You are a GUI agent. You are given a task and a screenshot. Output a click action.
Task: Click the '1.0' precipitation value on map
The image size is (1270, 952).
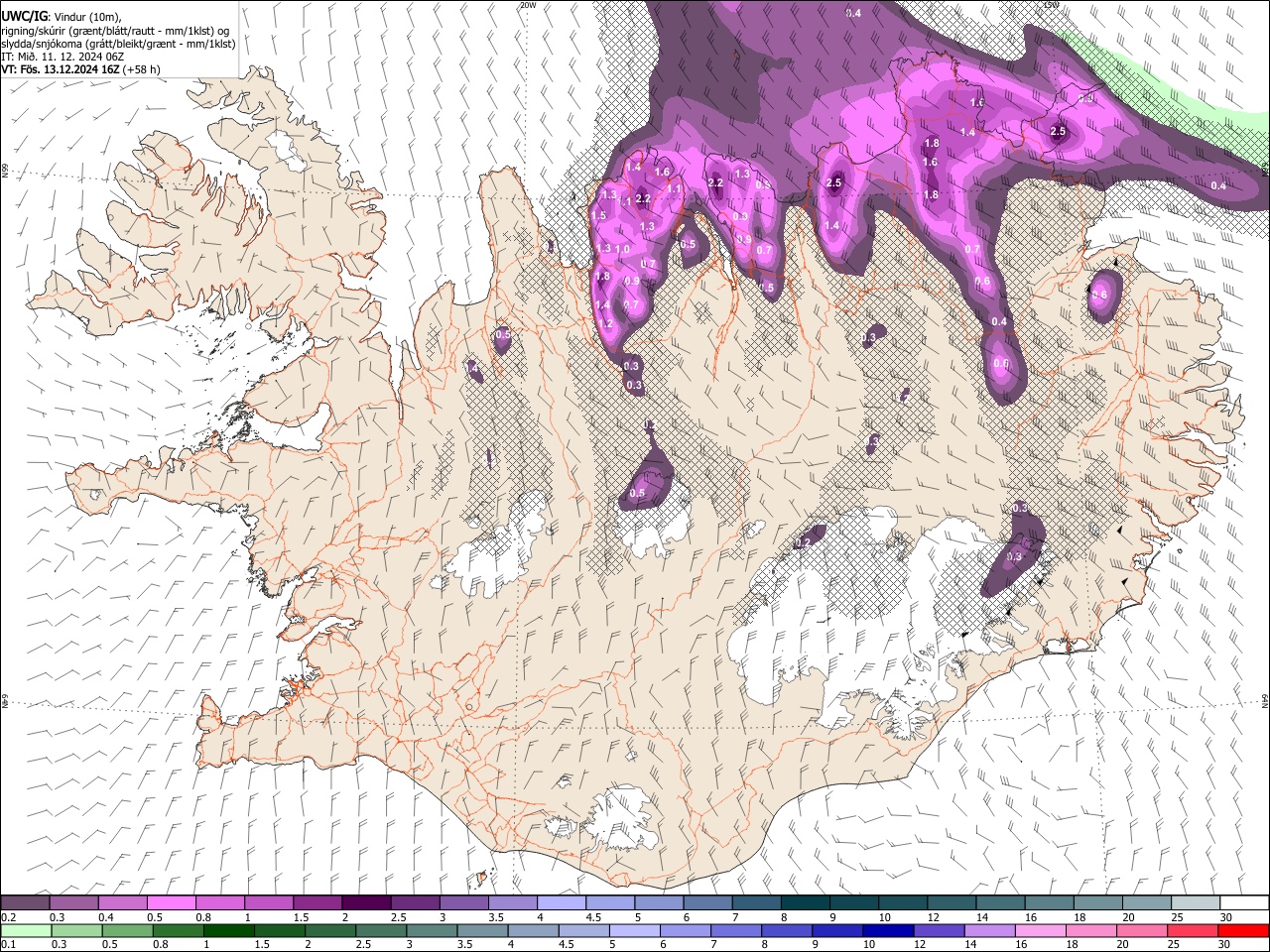[x=623, y=250]
